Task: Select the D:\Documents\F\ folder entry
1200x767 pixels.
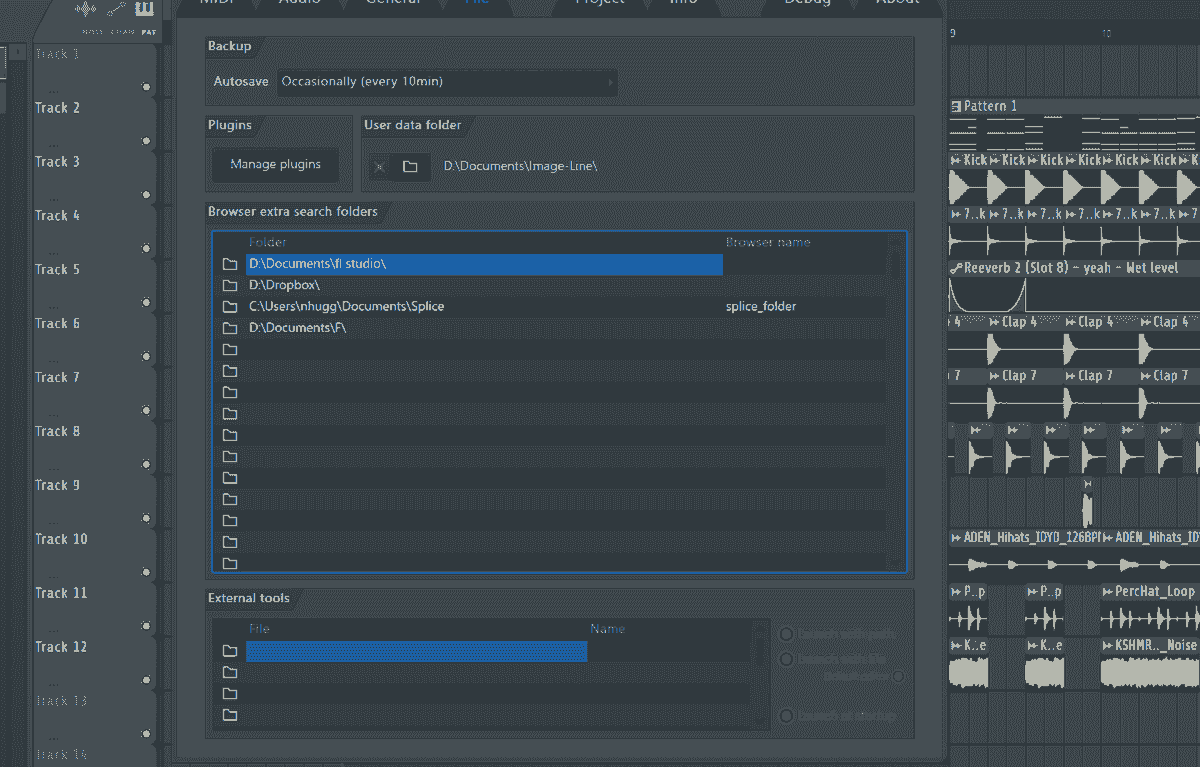Action: pyautogui.click(x=484, y=328)
